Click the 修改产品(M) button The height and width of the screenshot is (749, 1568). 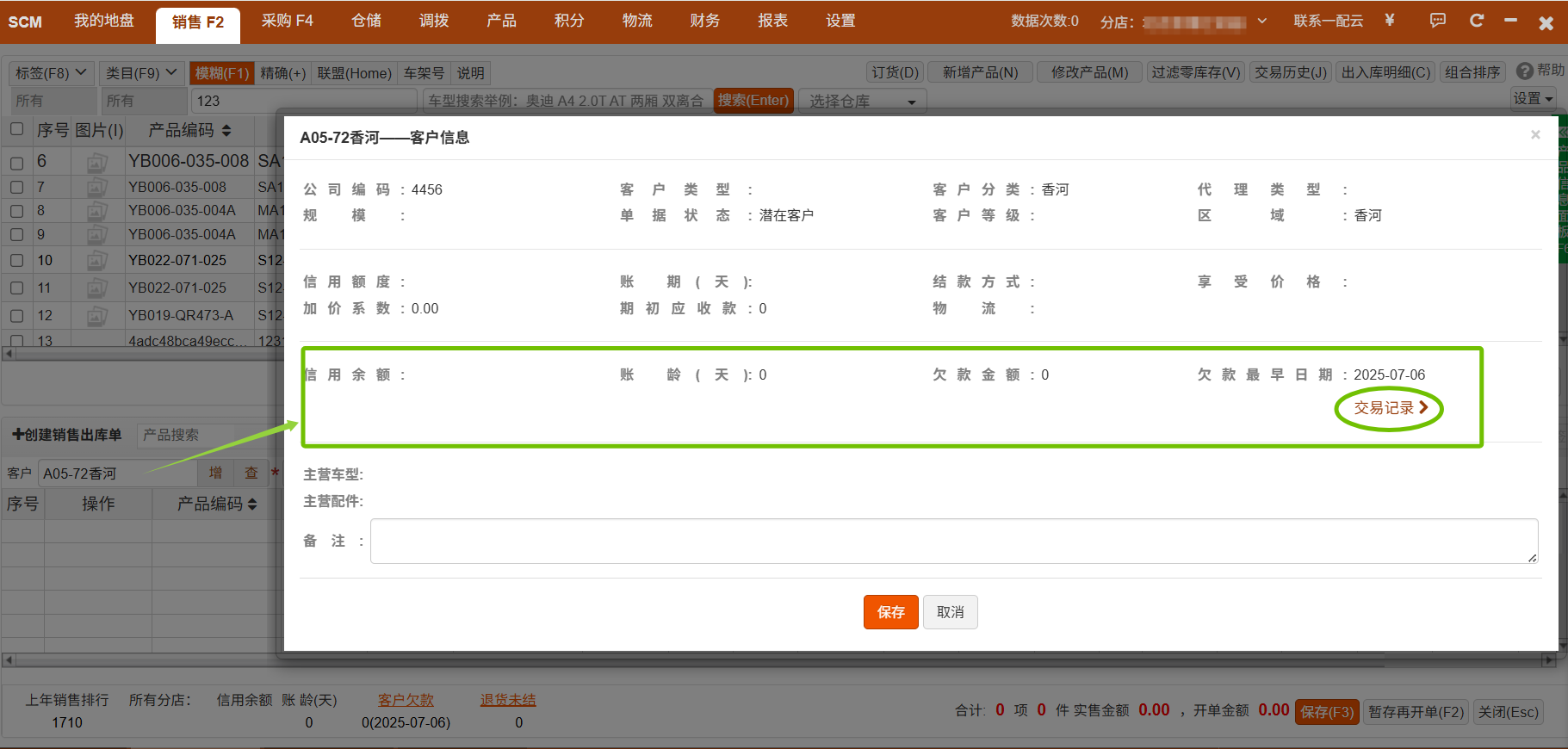(1089, 72)
